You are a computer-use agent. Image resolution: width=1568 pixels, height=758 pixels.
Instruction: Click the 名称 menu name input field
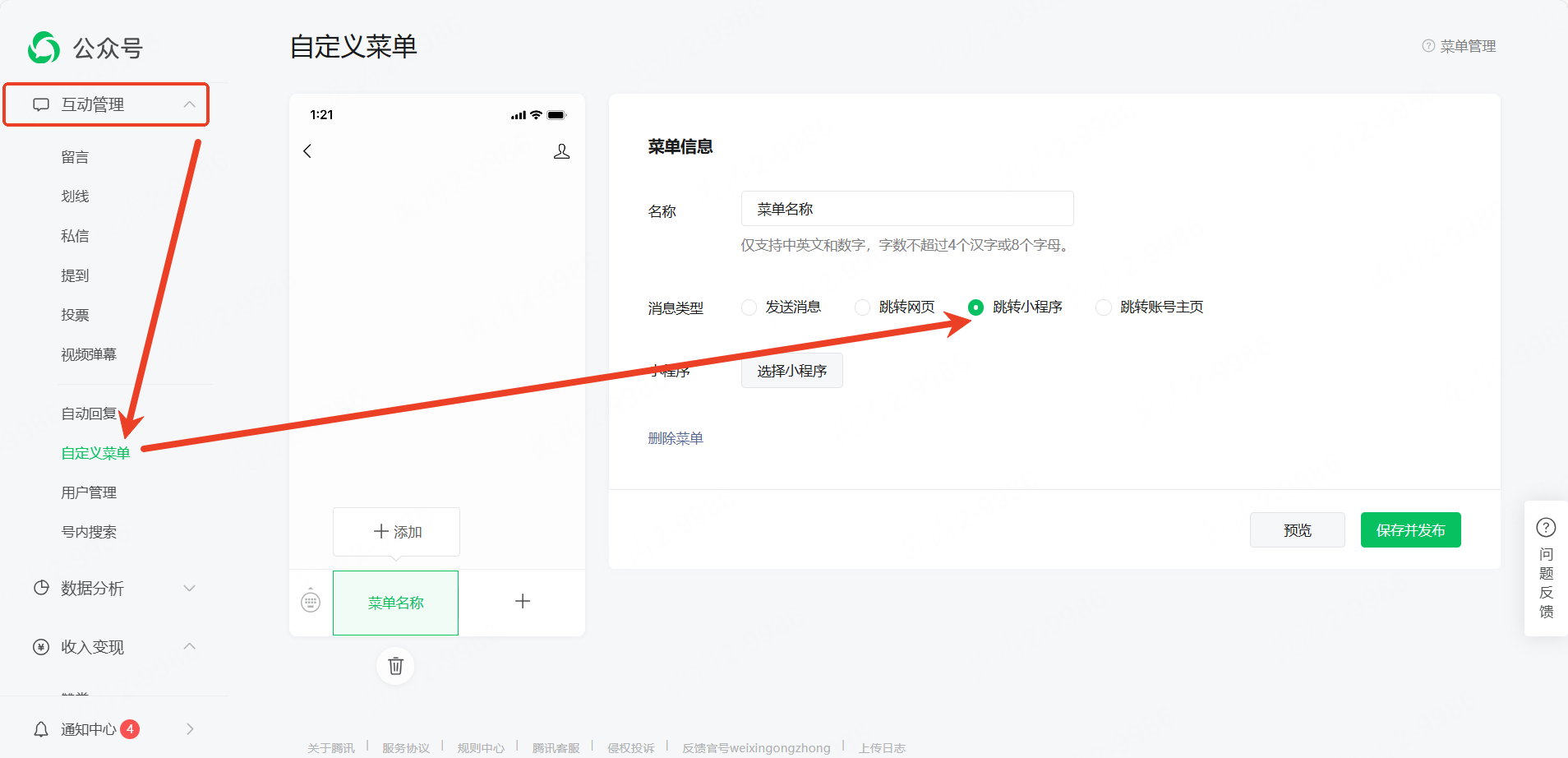(x=907, y=209)
